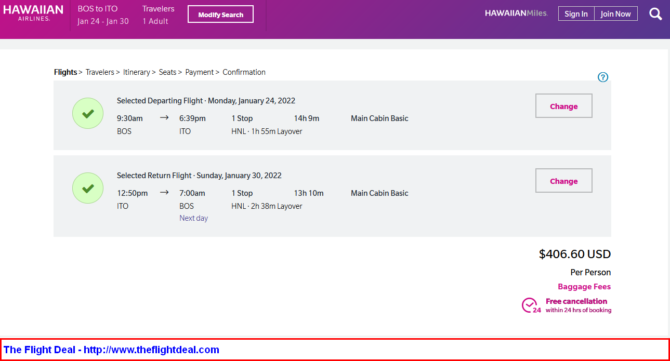Click the 13h 10m duration
The width and height of the screenshot is (670, 361).
[309, 193]
